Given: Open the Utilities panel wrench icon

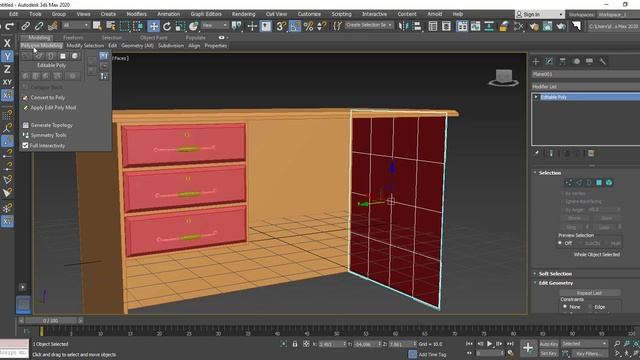Looking at the screenshot, I should [602, 62].
